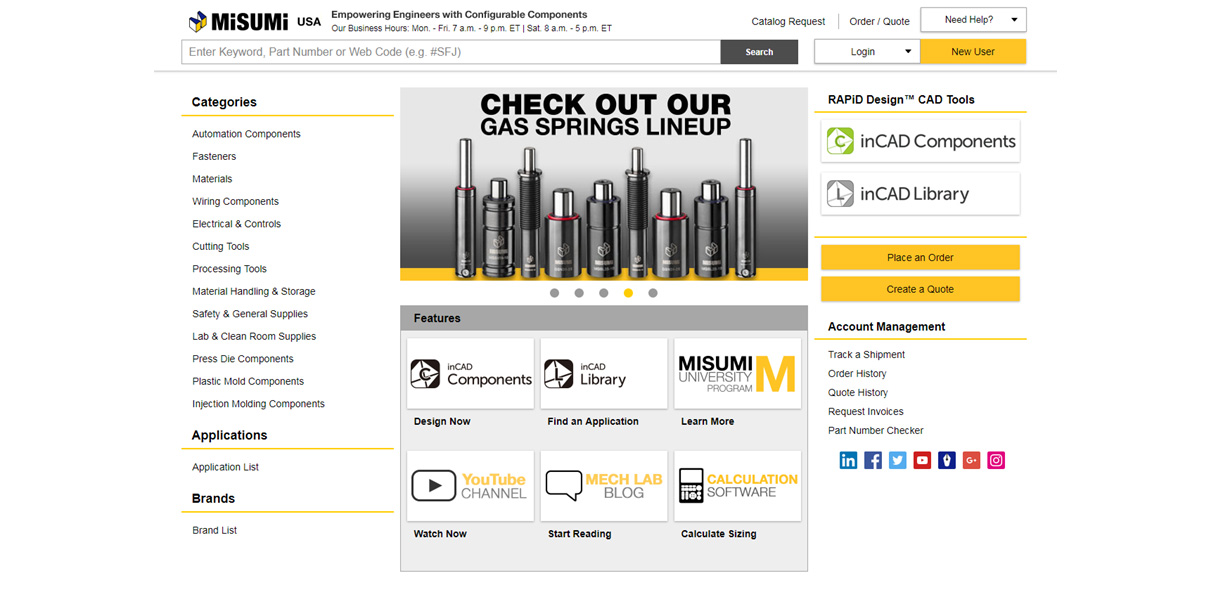Go to the Fasteners category
1212x604 pixels.
click(x=214, y=156)
